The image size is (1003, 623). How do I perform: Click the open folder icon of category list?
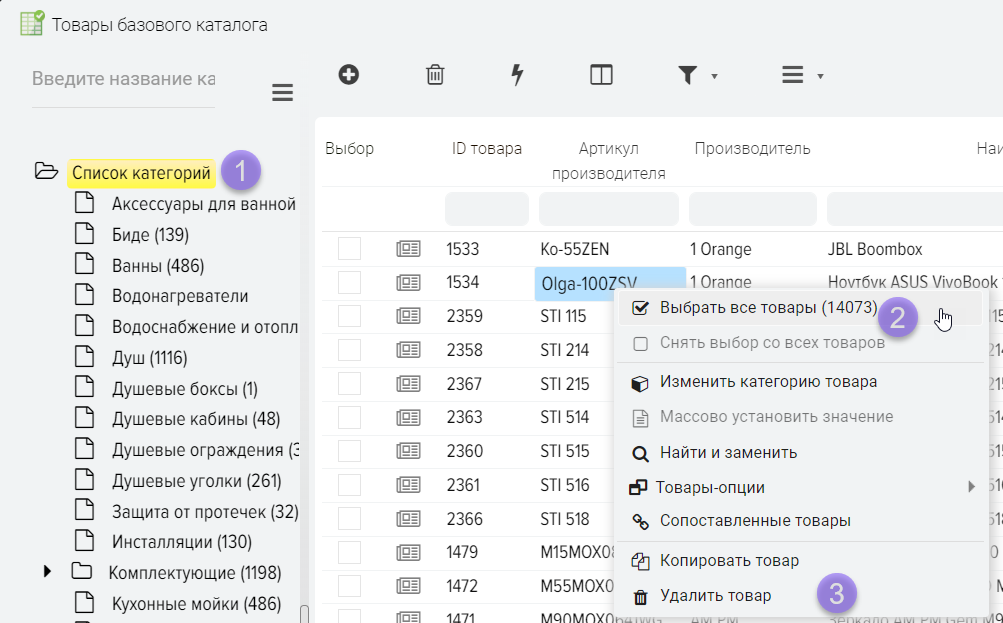47,172
